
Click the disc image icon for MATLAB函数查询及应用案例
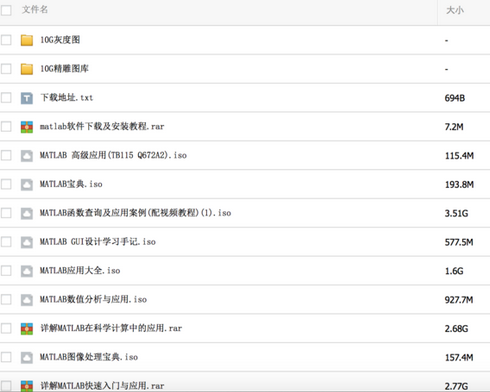click(x=27, y=213)
